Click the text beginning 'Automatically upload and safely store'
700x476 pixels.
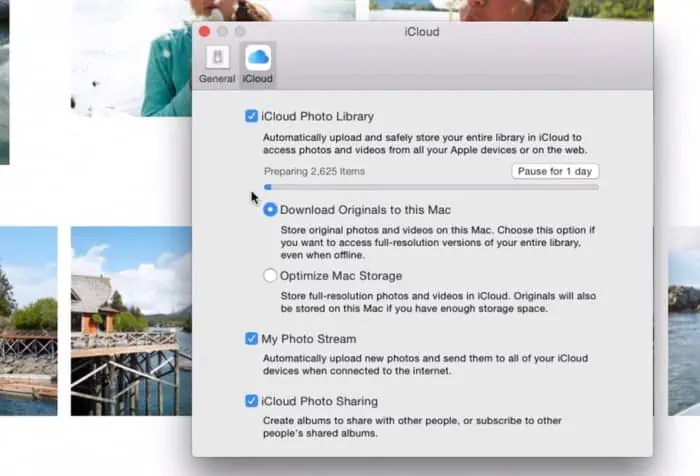point(425,144)
